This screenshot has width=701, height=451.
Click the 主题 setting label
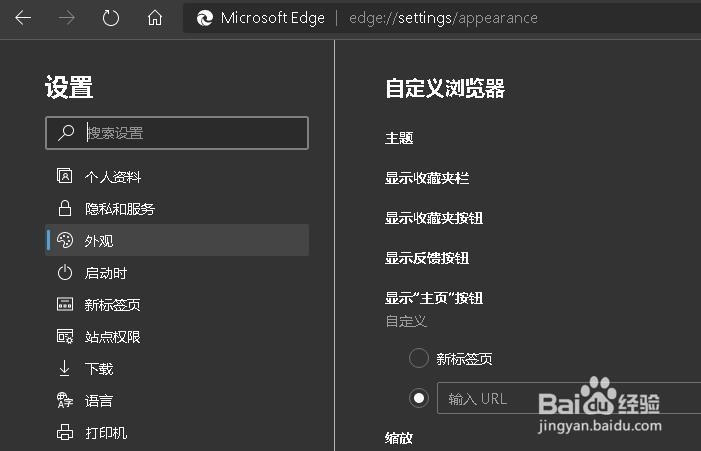(399, 138)
